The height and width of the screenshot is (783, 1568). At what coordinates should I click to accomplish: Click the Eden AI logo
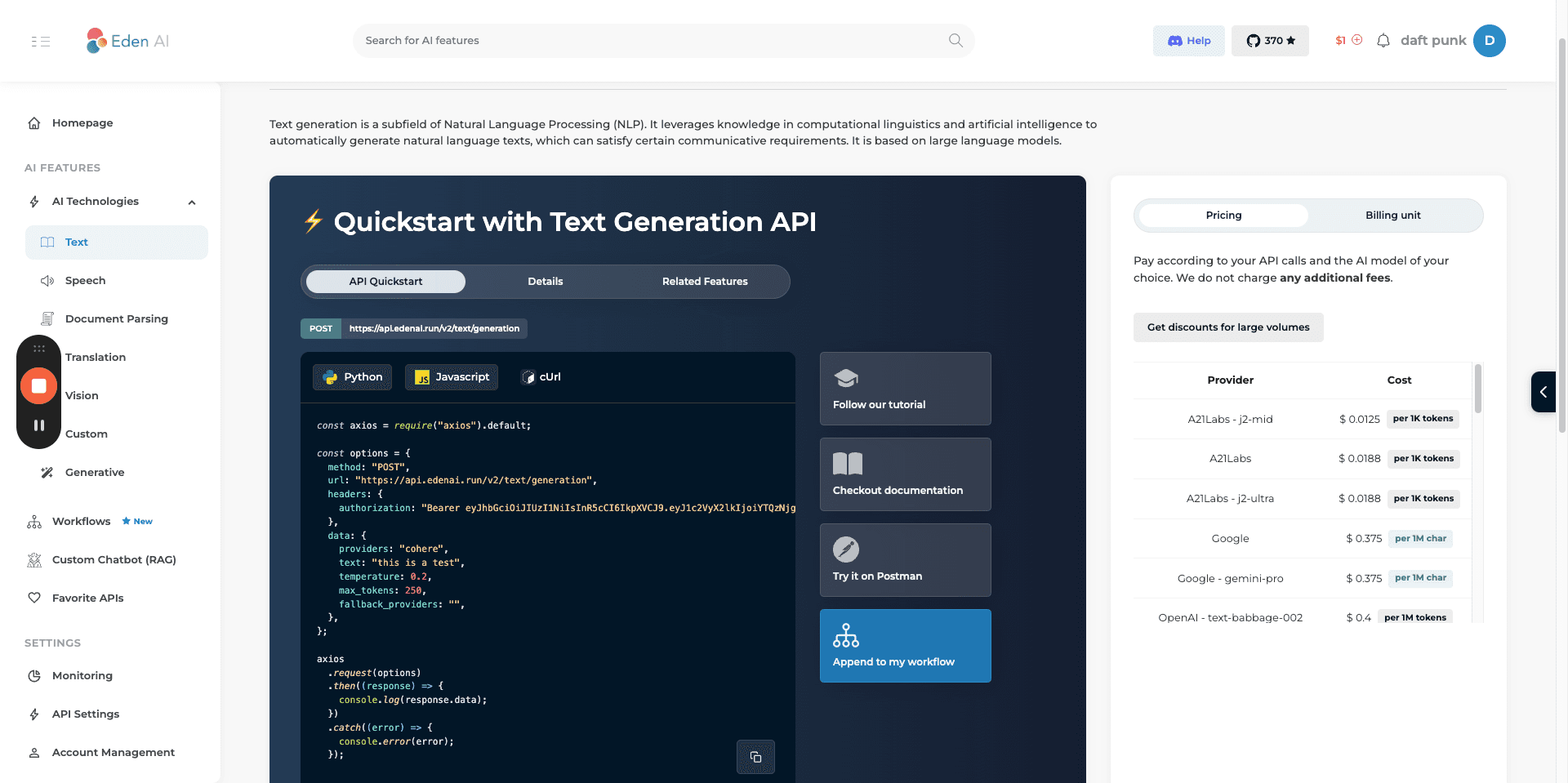[x=128, y=41]
